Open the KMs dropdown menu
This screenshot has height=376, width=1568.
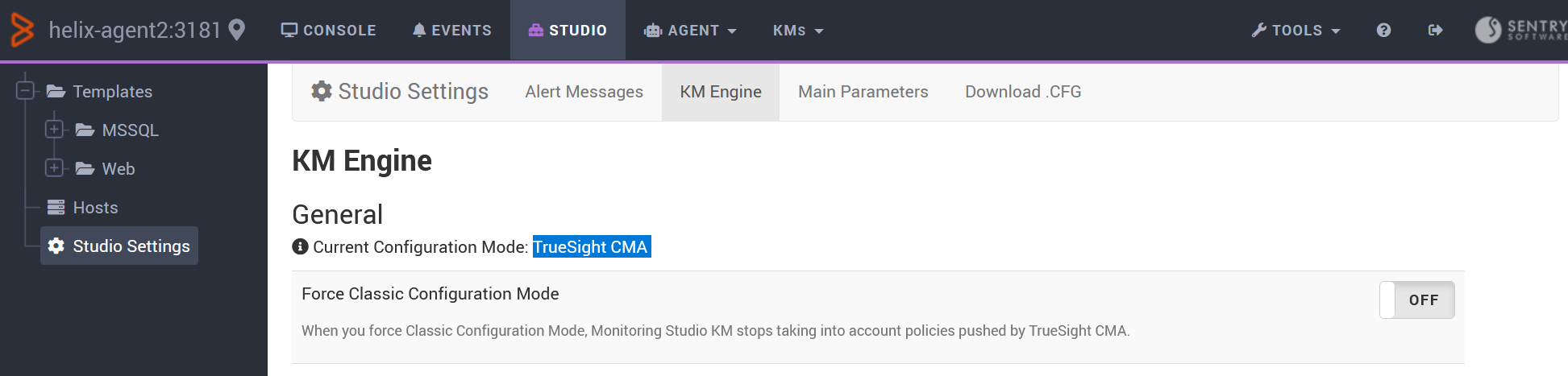pos(798,31)
